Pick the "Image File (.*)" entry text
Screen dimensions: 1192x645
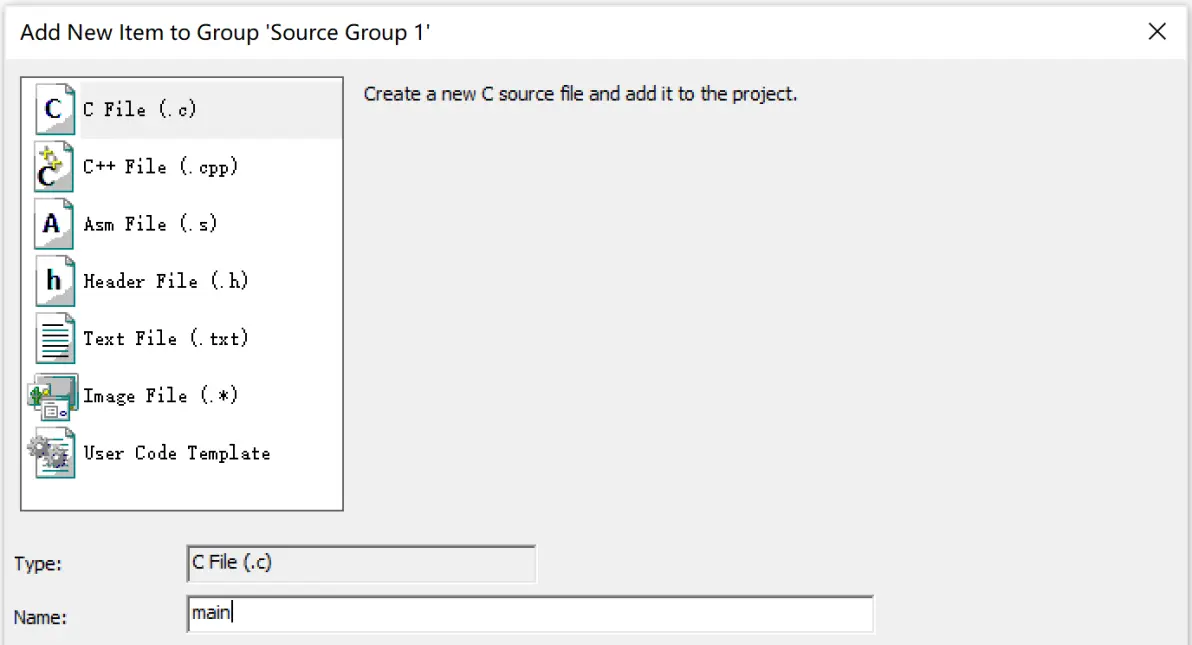point(160,396)
